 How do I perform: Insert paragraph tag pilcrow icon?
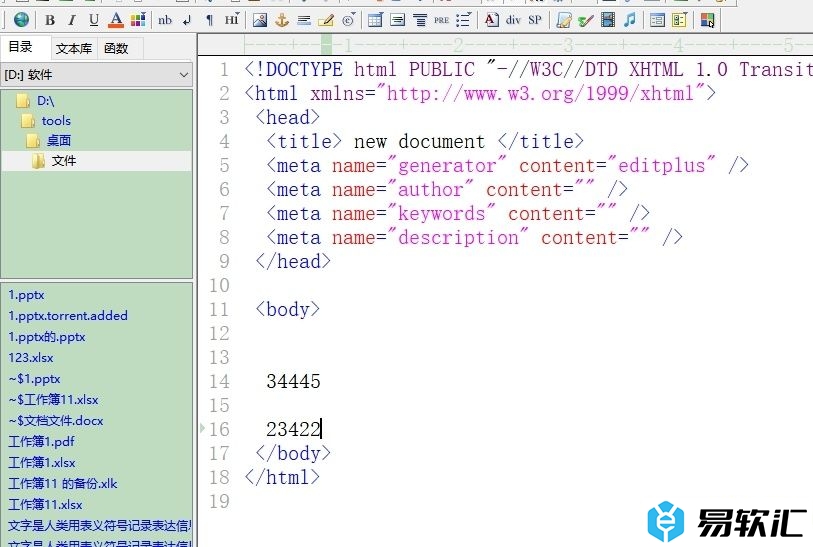[x=209, y=20]
